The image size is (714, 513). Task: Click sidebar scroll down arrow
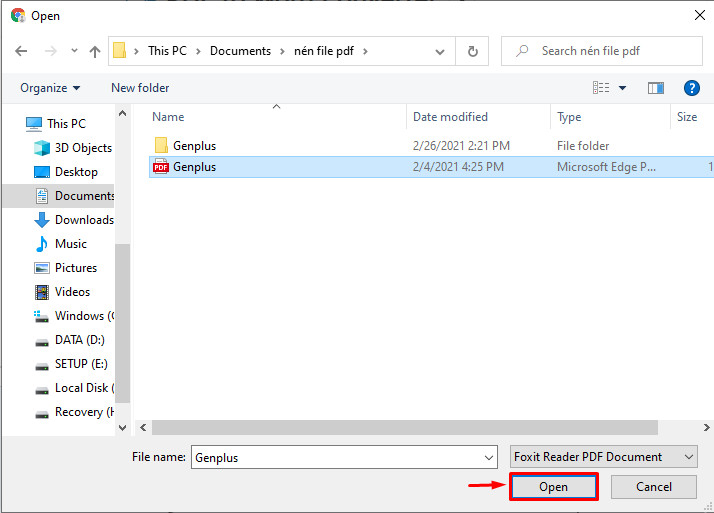point(122,427)
